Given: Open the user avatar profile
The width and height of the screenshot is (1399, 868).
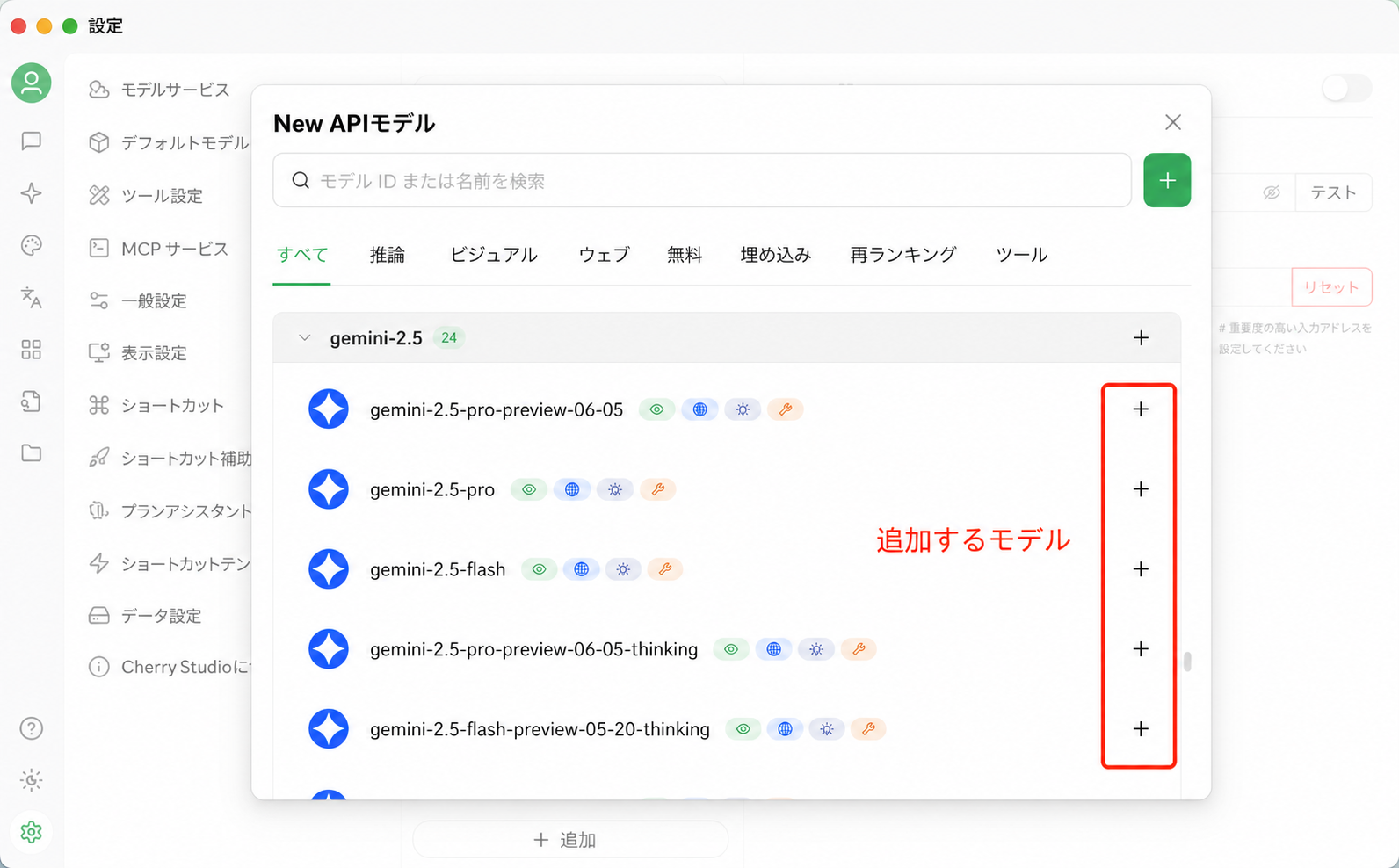Looking at the screenshot, I should 32,83.
